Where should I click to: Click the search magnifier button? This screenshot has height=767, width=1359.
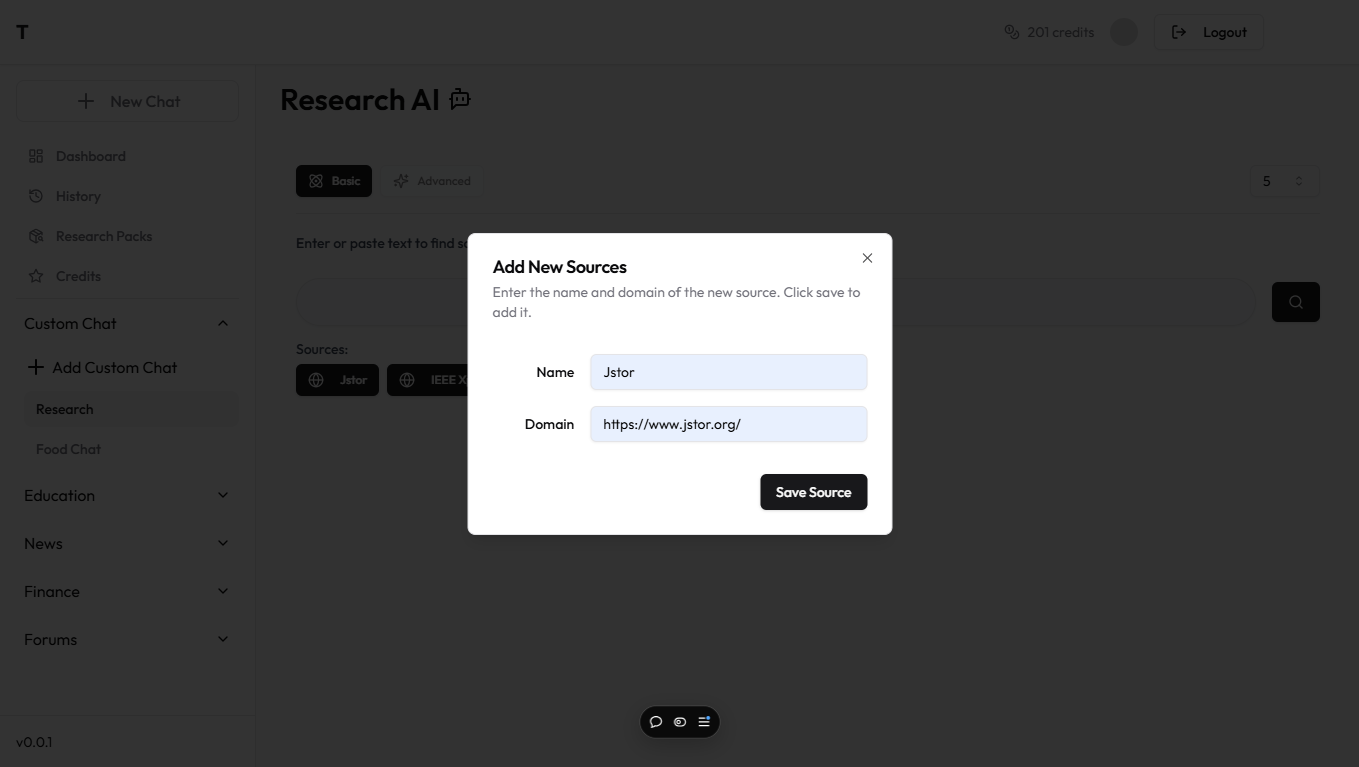click(1296, 302)
